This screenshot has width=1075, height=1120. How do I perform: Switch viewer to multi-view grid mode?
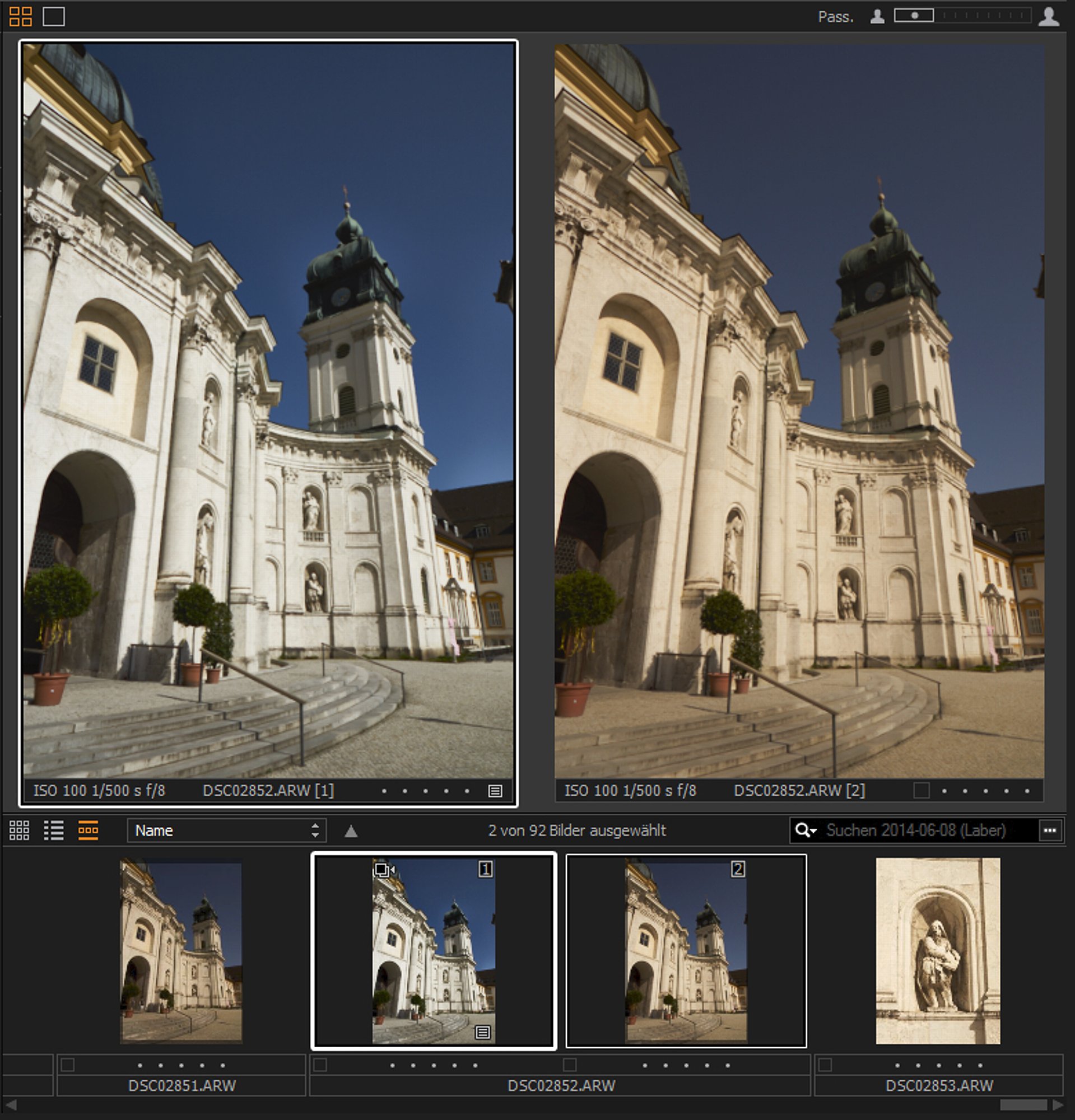click(x=21, y=16)
